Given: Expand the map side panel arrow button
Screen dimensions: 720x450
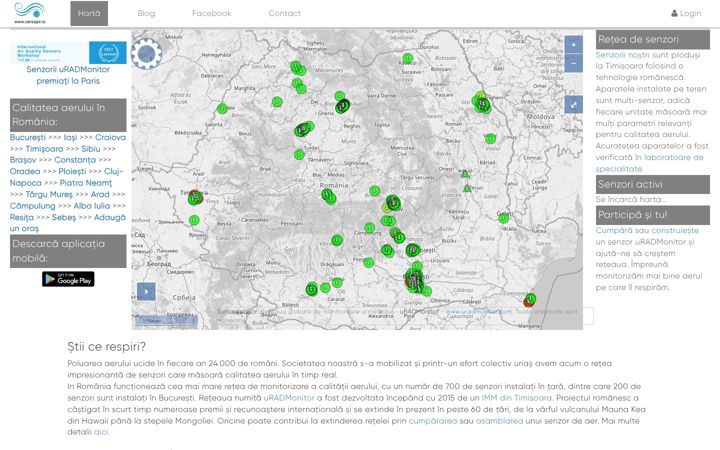Looking at the screenshot, I should tap(146, 292).
